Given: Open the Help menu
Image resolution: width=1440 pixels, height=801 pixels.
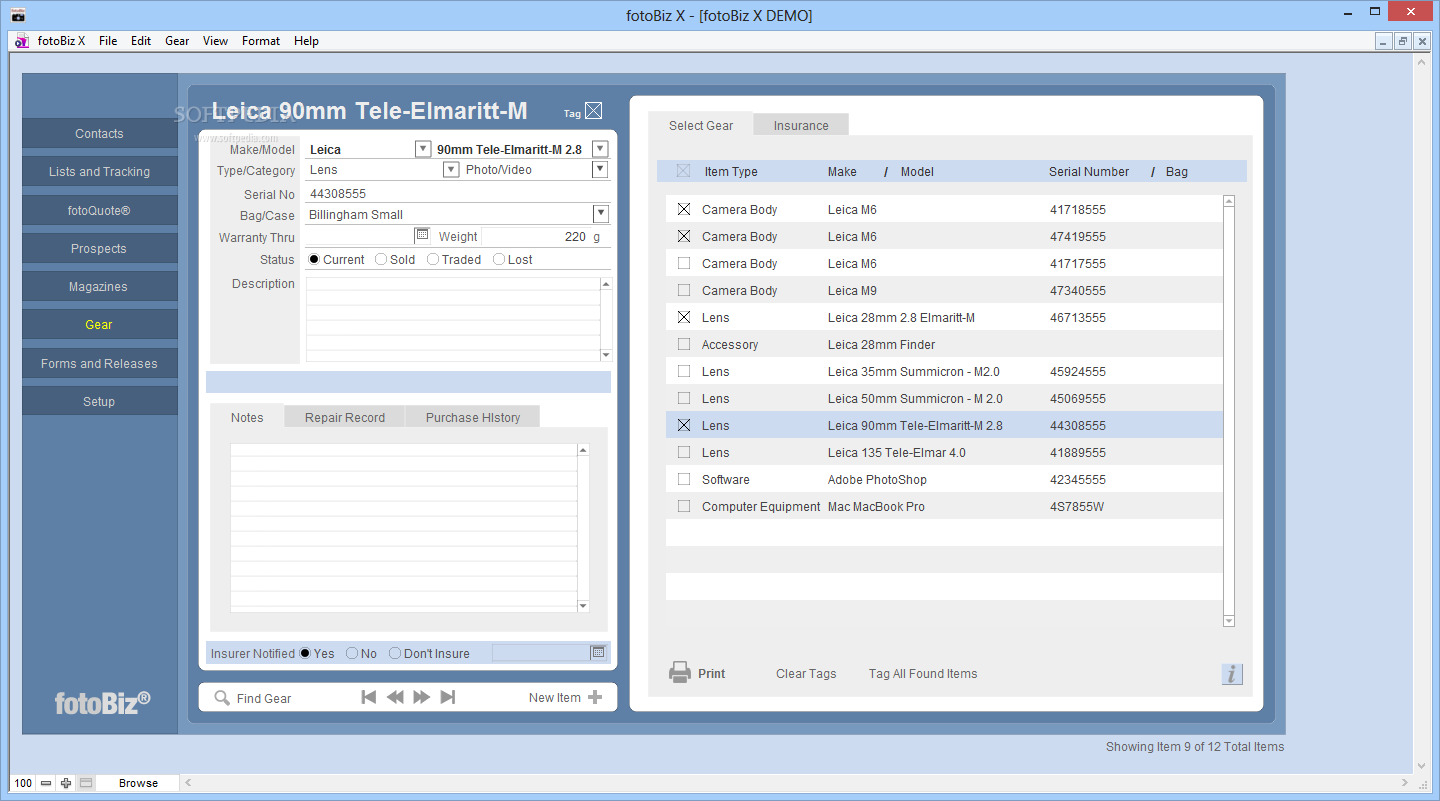Looking at the screenshot, I should (306, 41).
